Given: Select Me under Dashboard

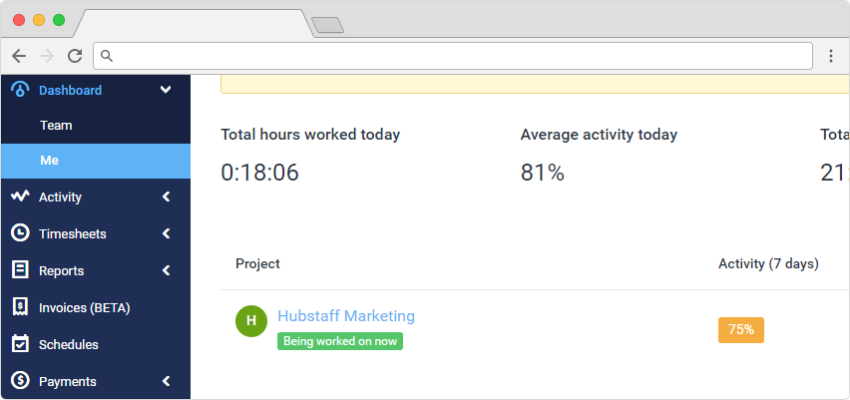Looking at the screenshot, I should click(x=95, y=161).
